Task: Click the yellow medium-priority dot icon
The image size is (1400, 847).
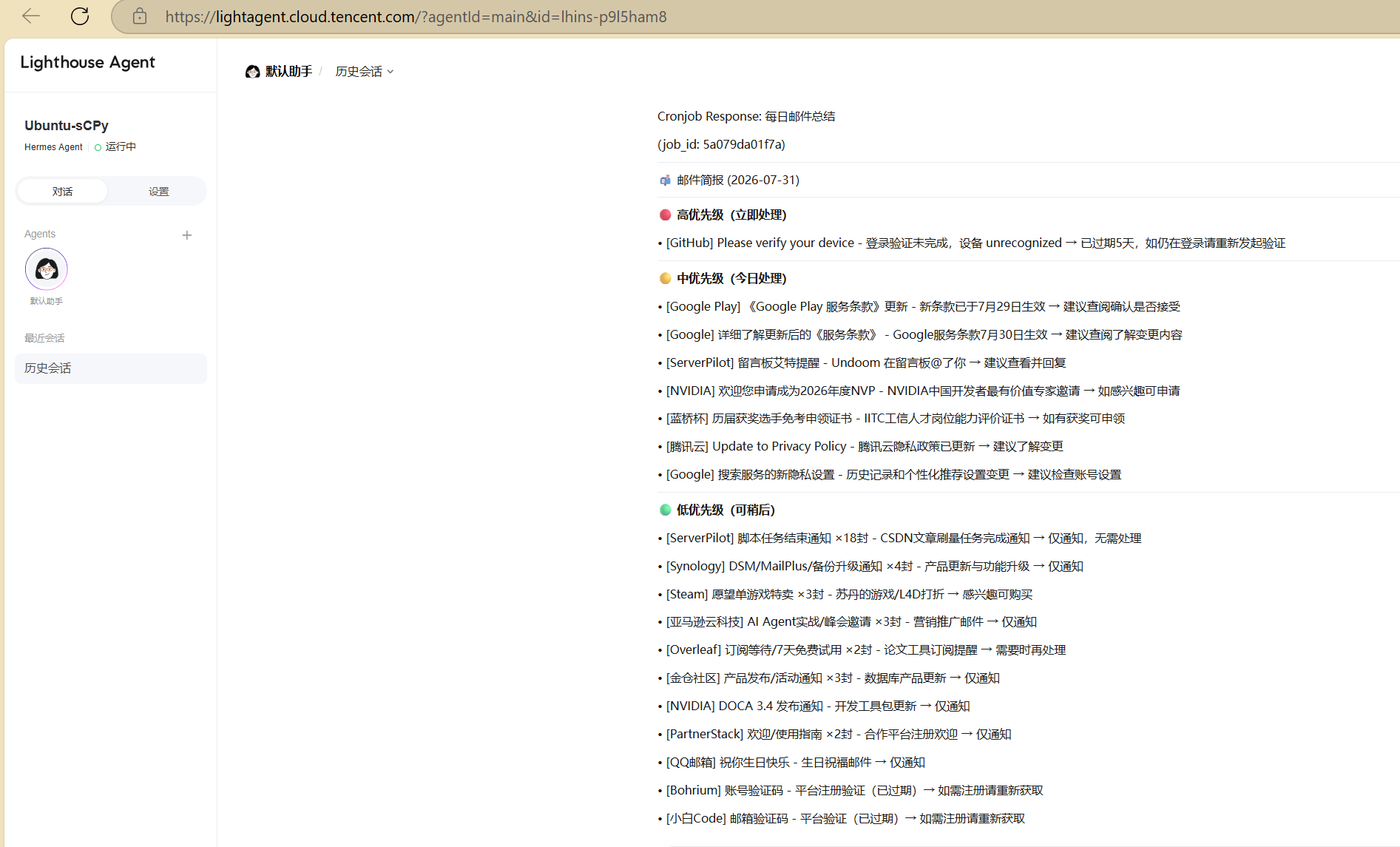Action: point(666,278)
